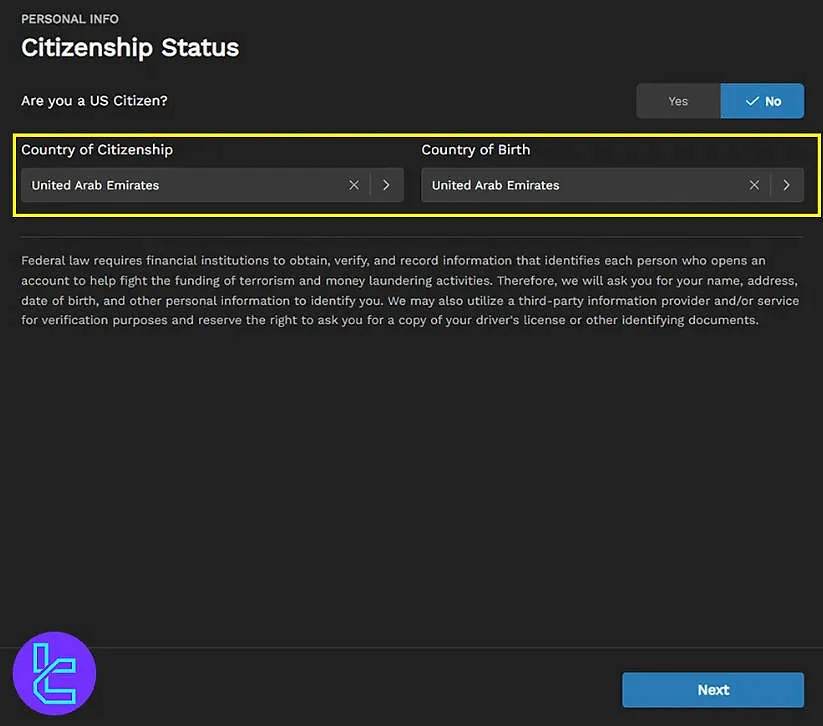Viewport: 823px width, 726px height.
Task: Click inside the Country of Birth input field
Action: (580, 185)
